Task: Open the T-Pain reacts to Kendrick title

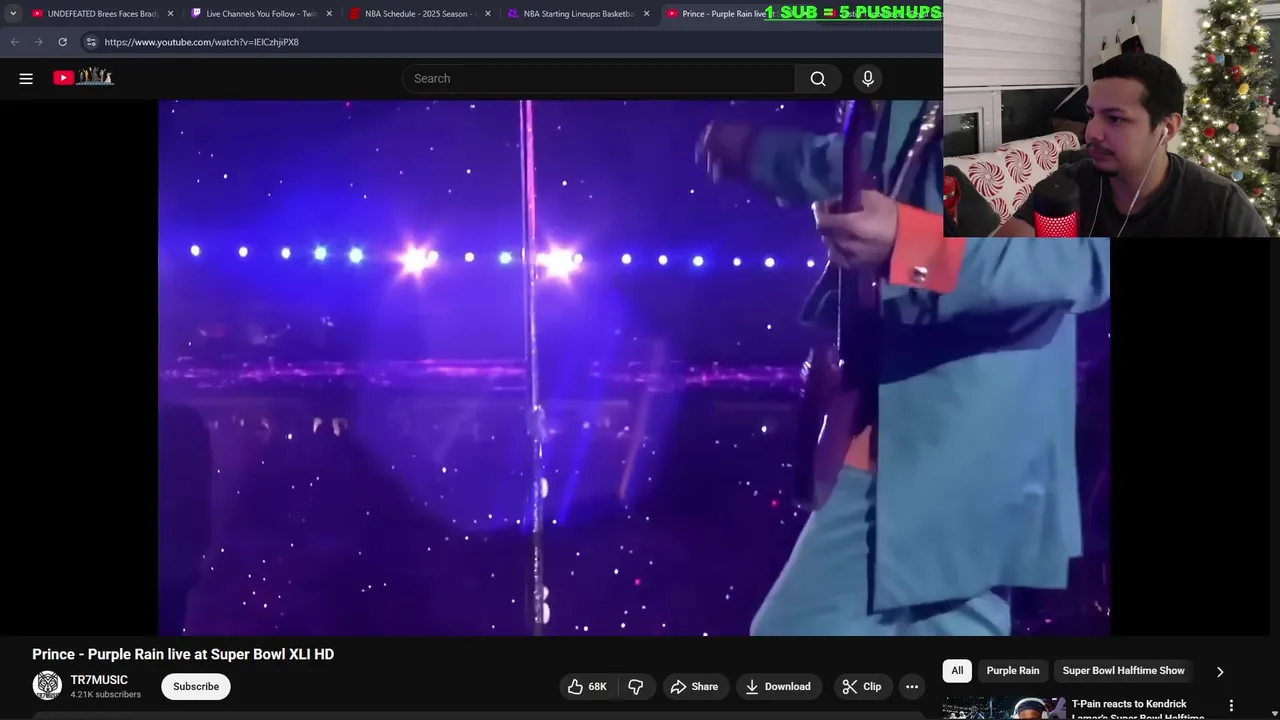Action: coord(1138,709)
